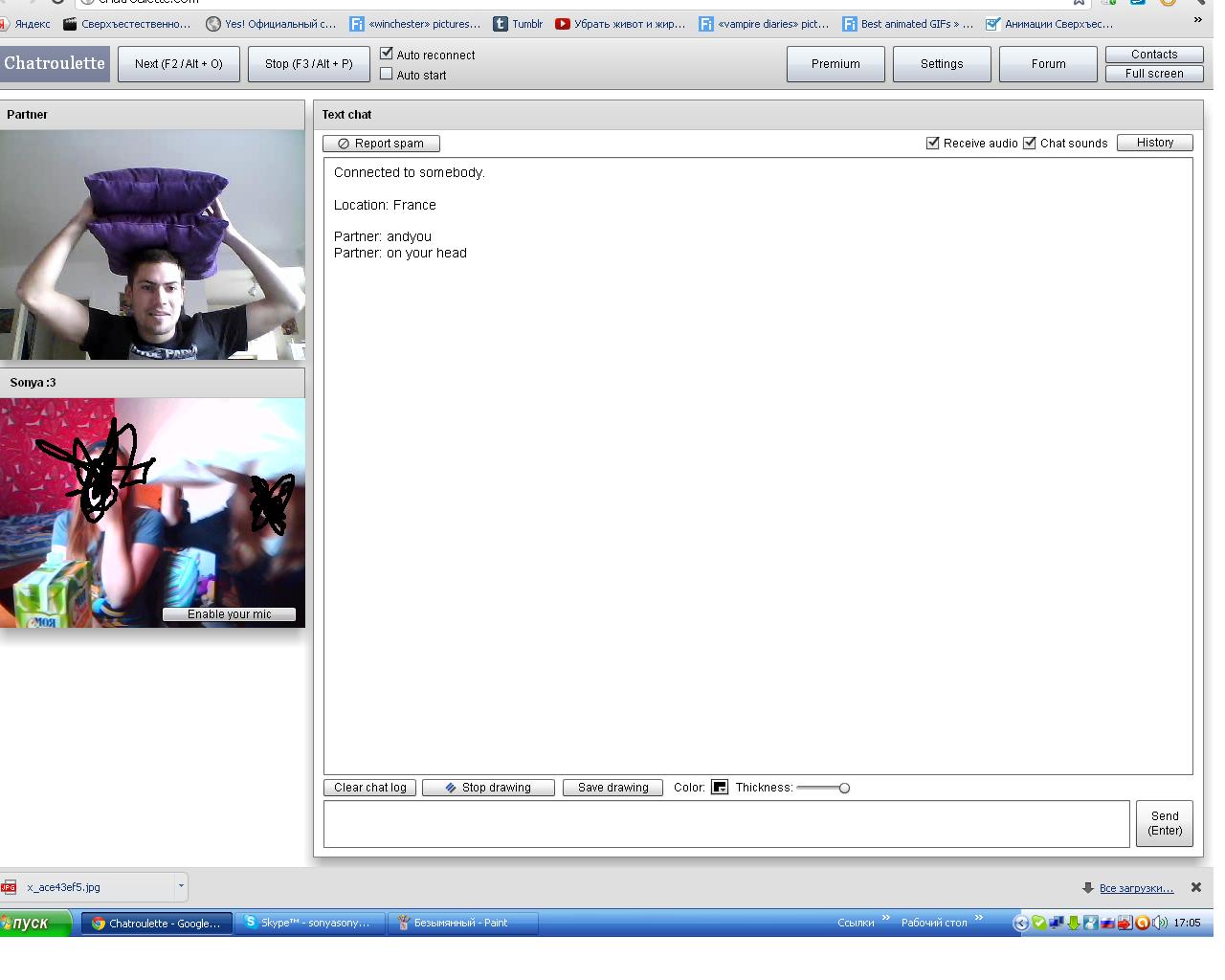Click the orange round tray icon
The width and height of the screenshot is (1225, 980).
pyautogui.click(x=1142, y=924)
